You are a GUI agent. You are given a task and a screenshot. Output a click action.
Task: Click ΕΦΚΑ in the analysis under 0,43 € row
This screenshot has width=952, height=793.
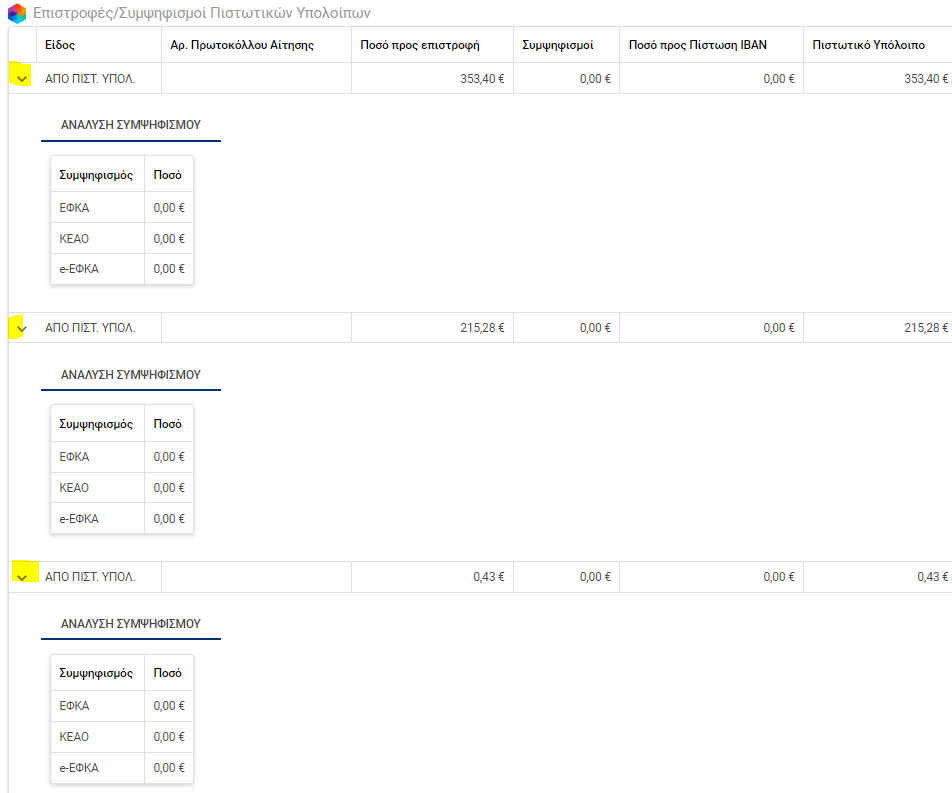[x=74, y=706]
